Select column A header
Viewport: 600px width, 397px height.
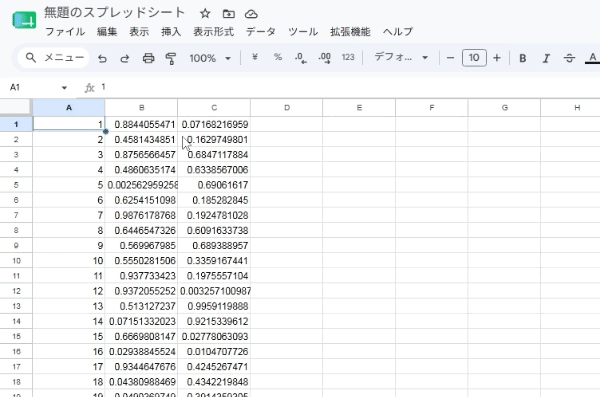(68, 108)
